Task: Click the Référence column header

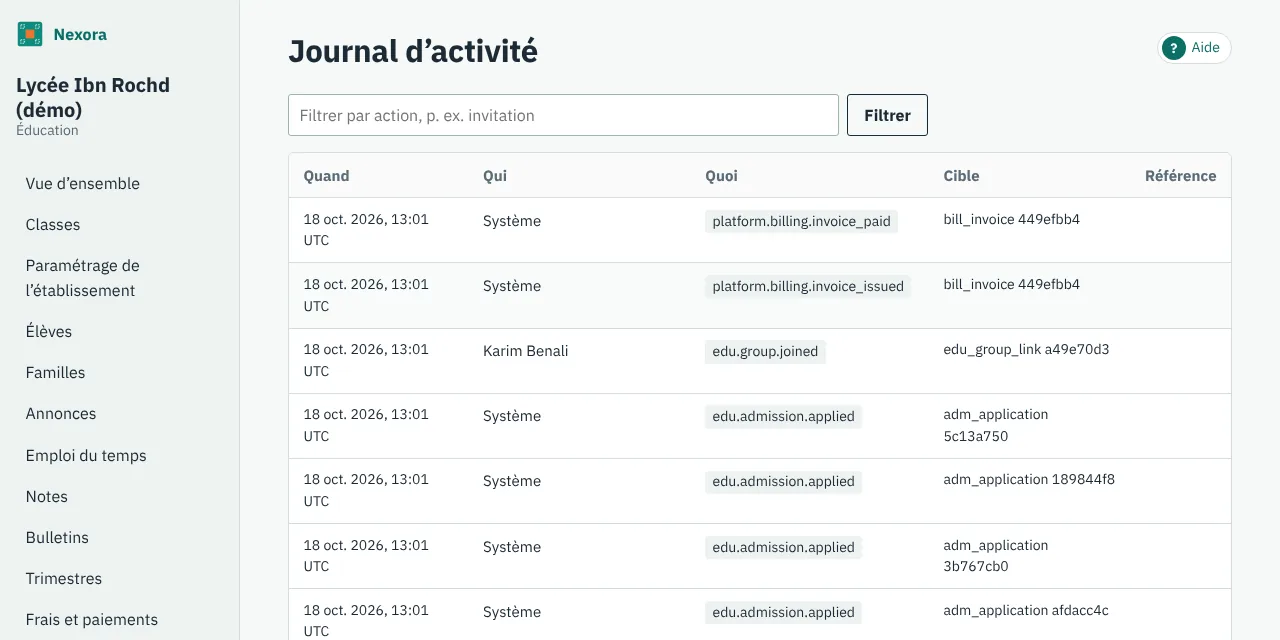Action: pos(1181,176)
